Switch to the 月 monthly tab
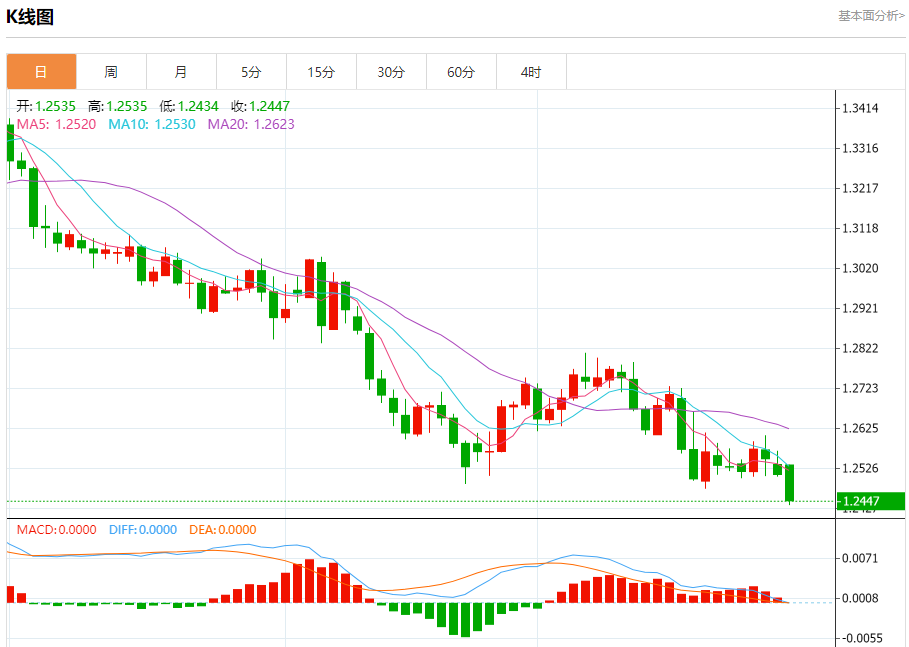The width and height of the screenshot is (909, 647). point(181,72)
